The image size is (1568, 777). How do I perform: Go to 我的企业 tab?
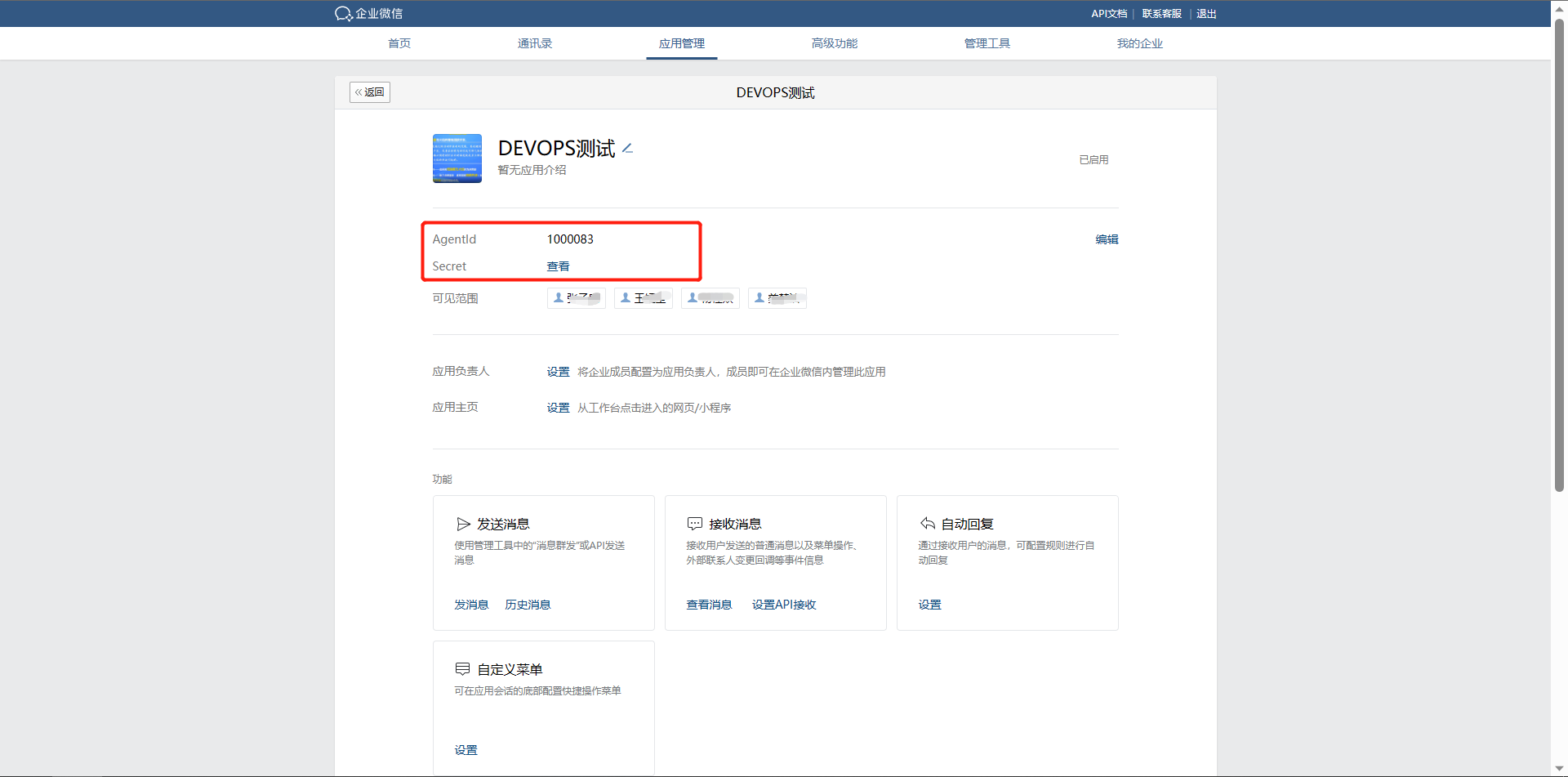coord(1139,43)
